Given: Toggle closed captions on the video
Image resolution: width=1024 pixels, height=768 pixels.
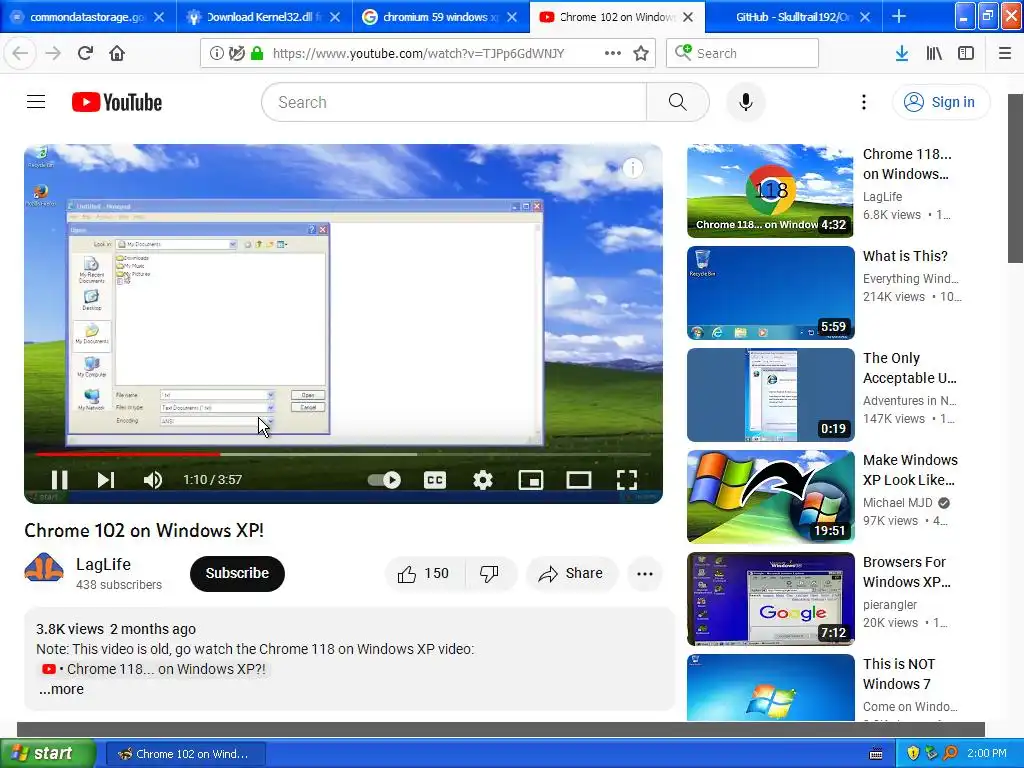Looking at the screenshot, I should (x=435, y=480).
